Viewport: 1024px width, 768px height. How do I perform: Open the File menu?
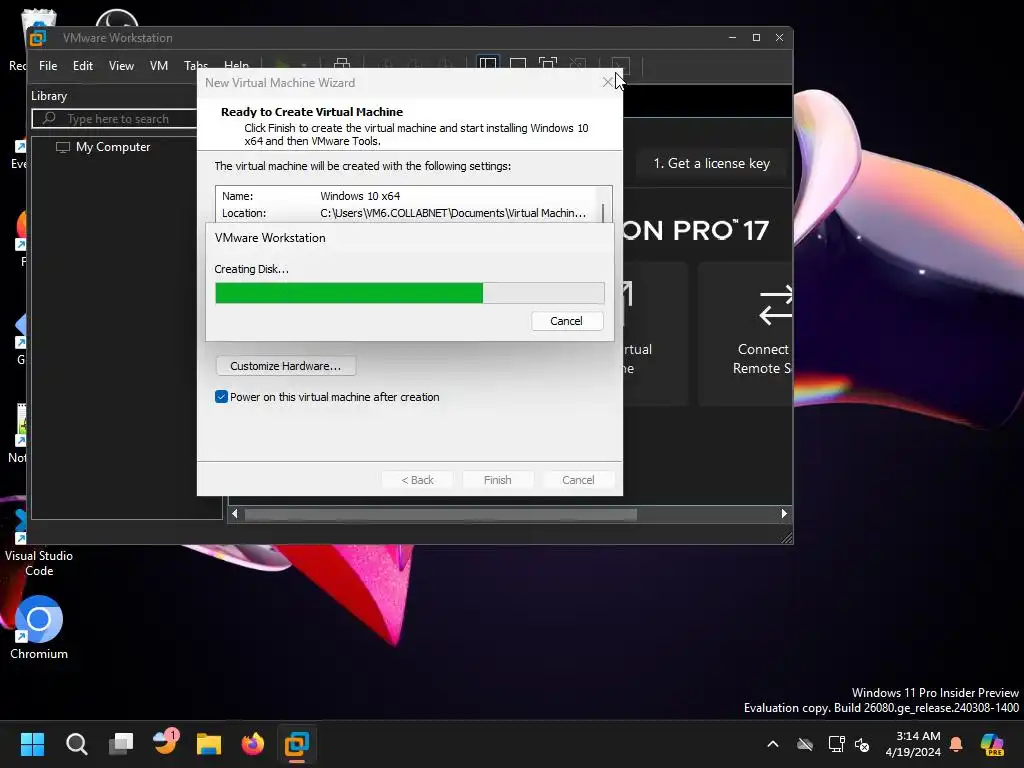click(x=48, y=65)
